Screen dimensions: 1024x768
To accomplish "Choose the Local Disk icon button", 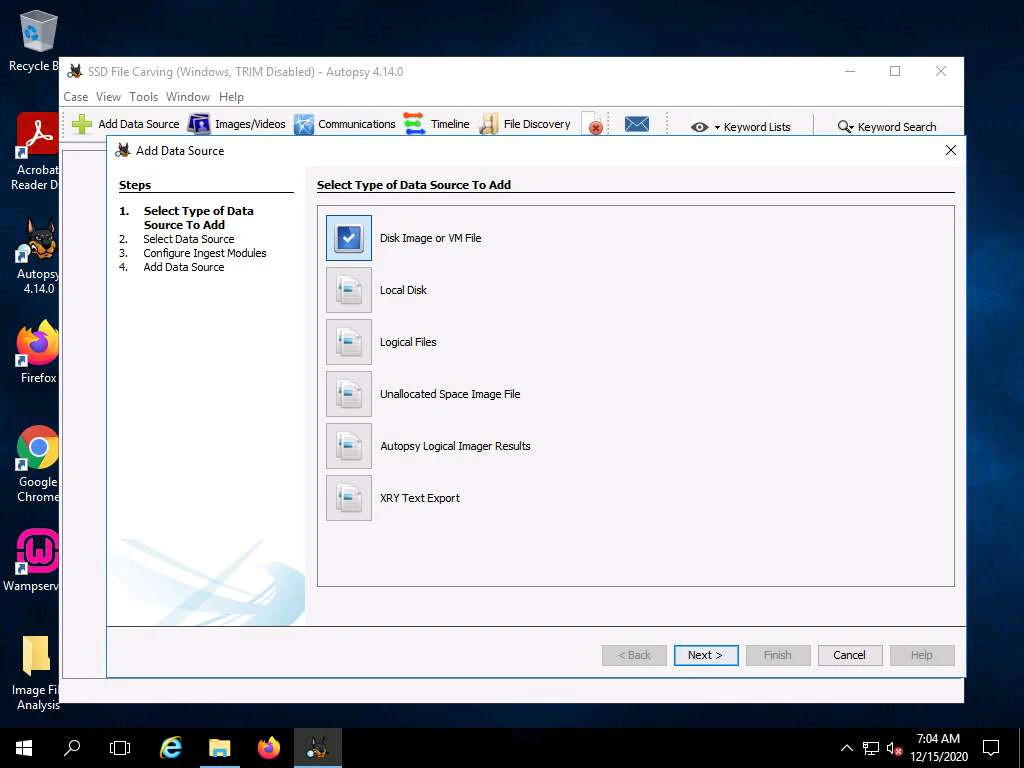I will pos(349,290).
